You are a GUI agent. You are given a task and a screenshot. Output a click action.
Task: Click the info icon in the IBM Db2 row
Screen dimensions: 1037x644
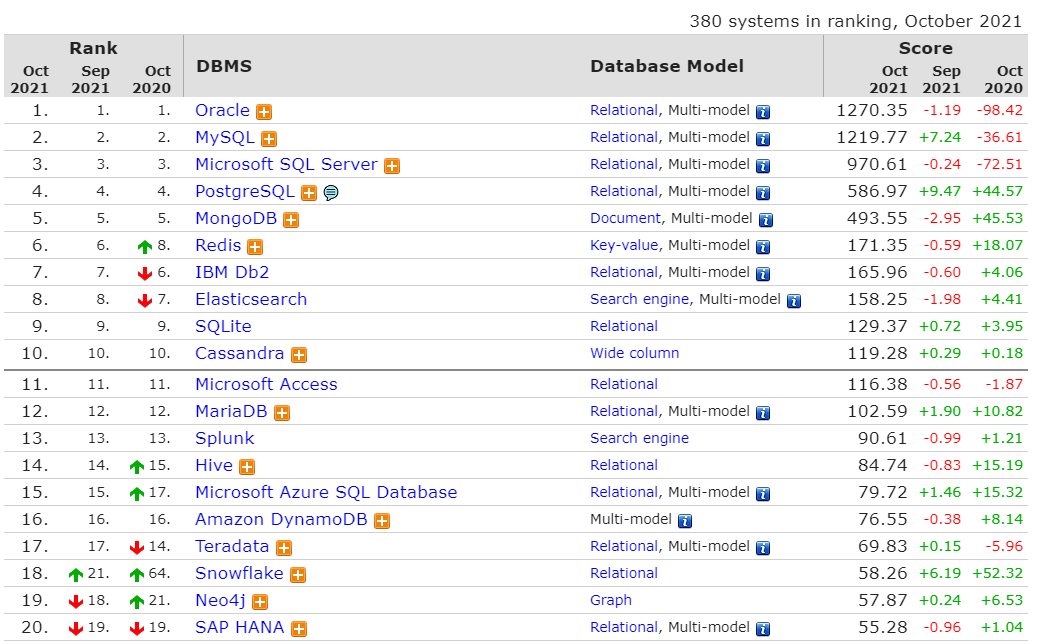click(763, 274)
